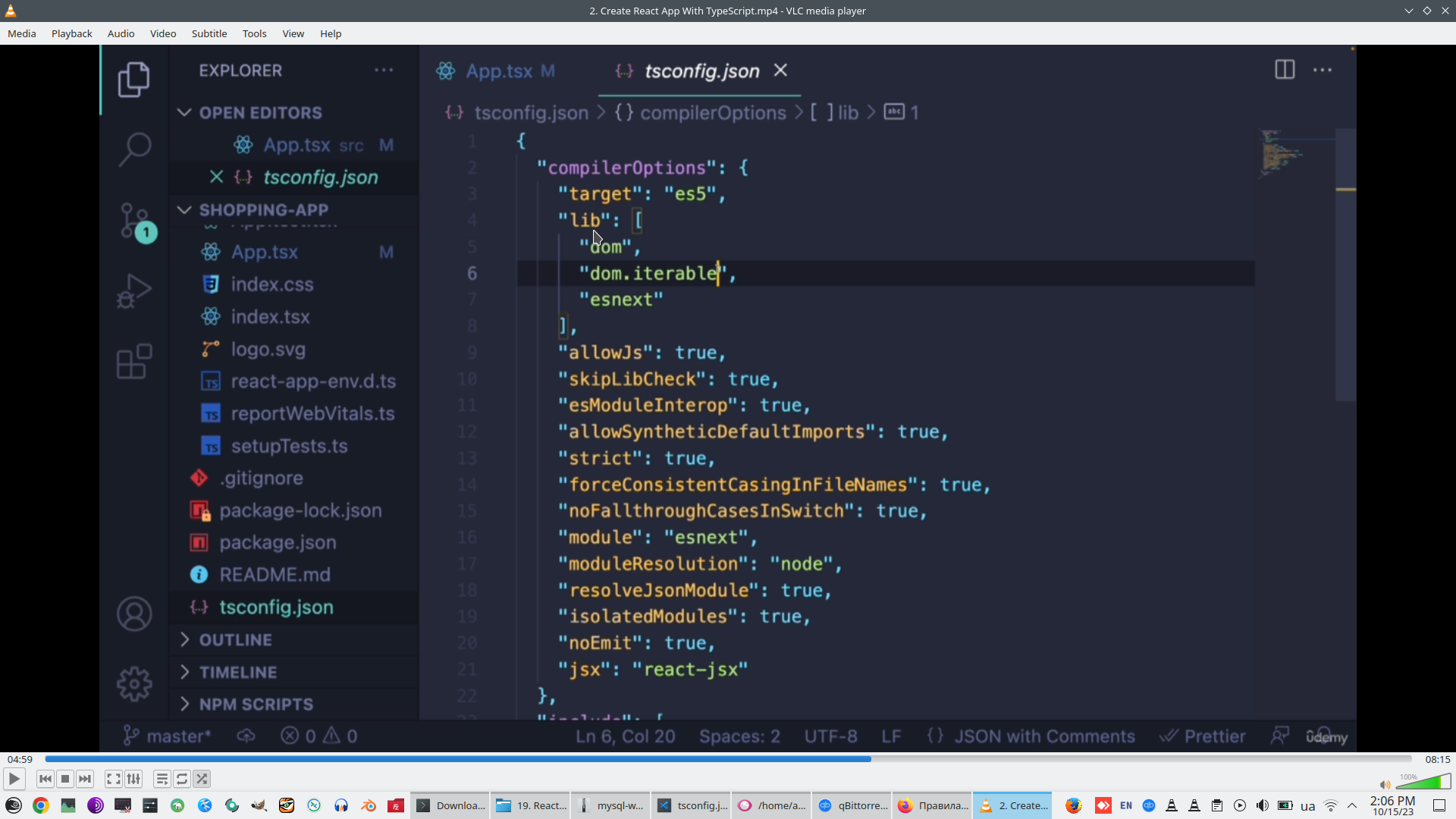
Task: Show extended settings and effects
Action: coord(133,779)
